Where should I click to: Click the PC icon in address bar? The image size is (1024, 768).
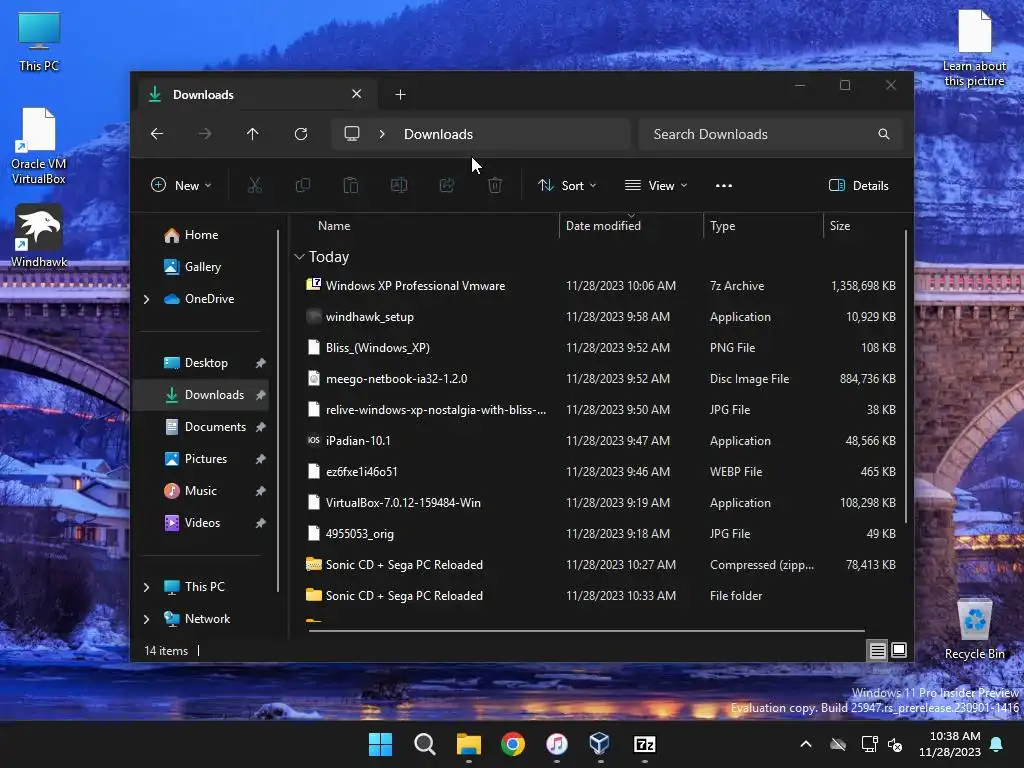[x=352, y=134]
